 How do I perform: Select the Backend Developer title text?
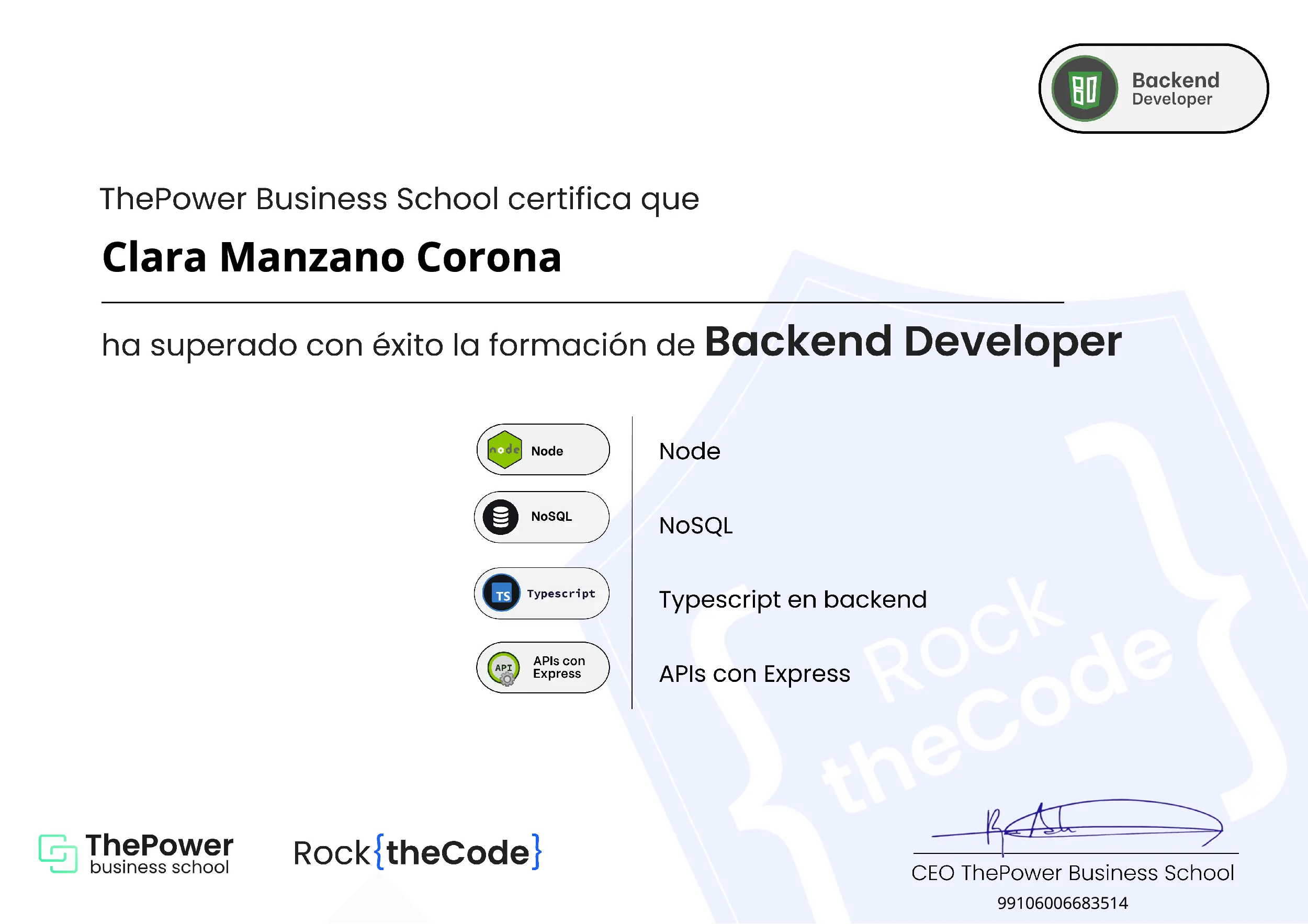click(912, 341)
